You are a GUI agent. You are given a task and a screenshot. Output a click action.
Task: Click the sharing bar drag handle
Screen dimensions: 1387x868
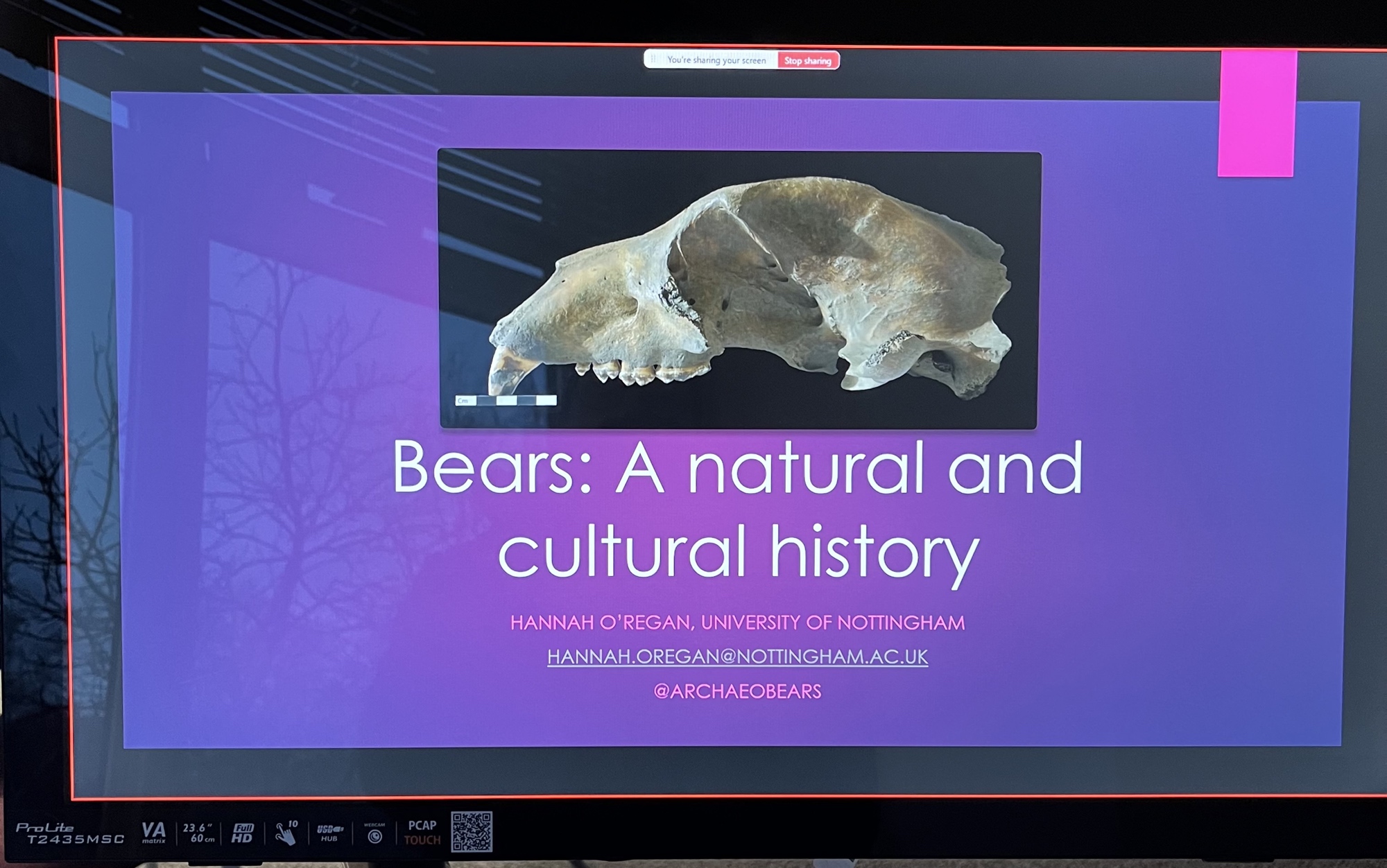click(x=653, y=60)
